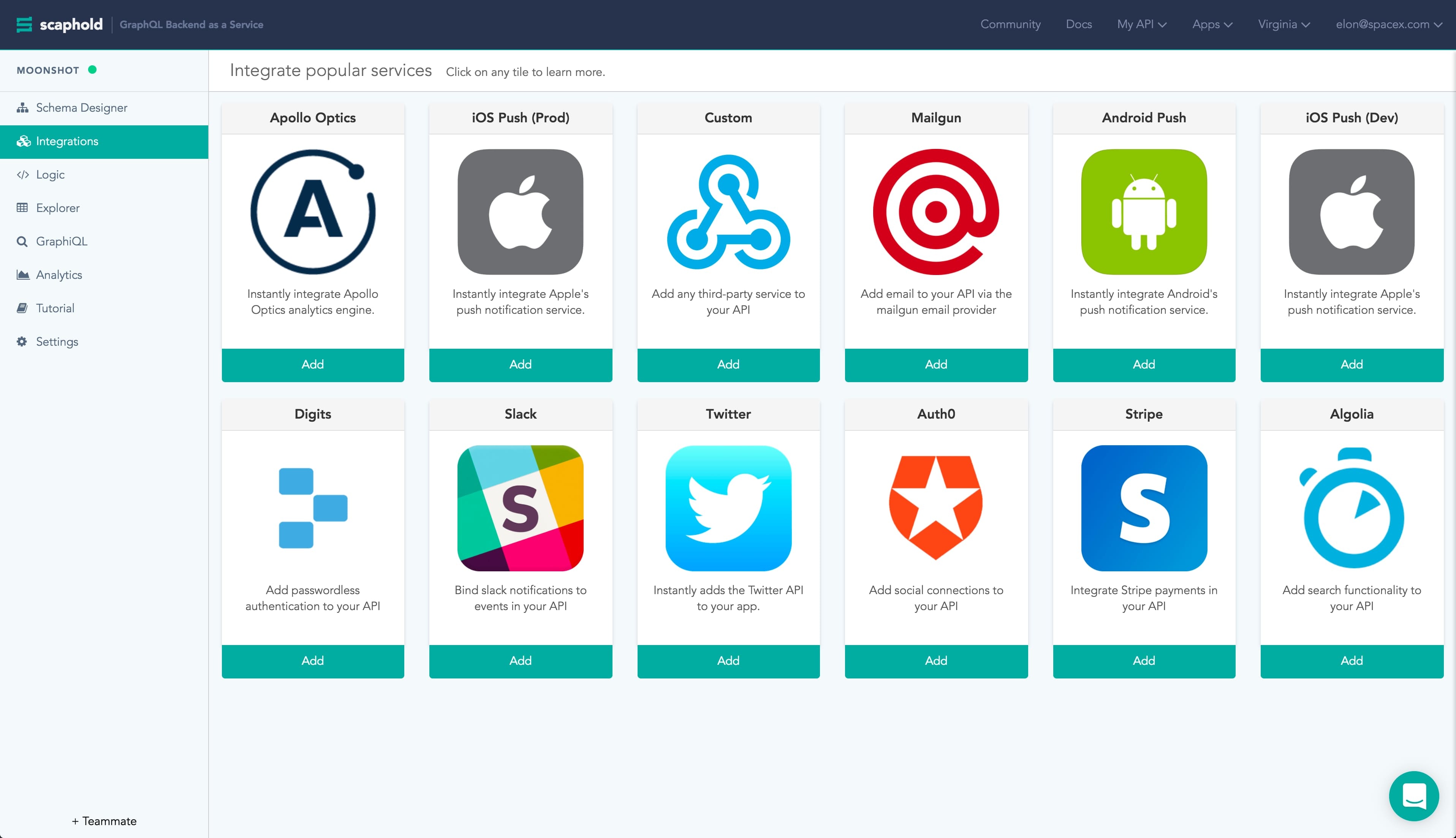Click the Android Push robot icon

click(x=1144, y=211)
